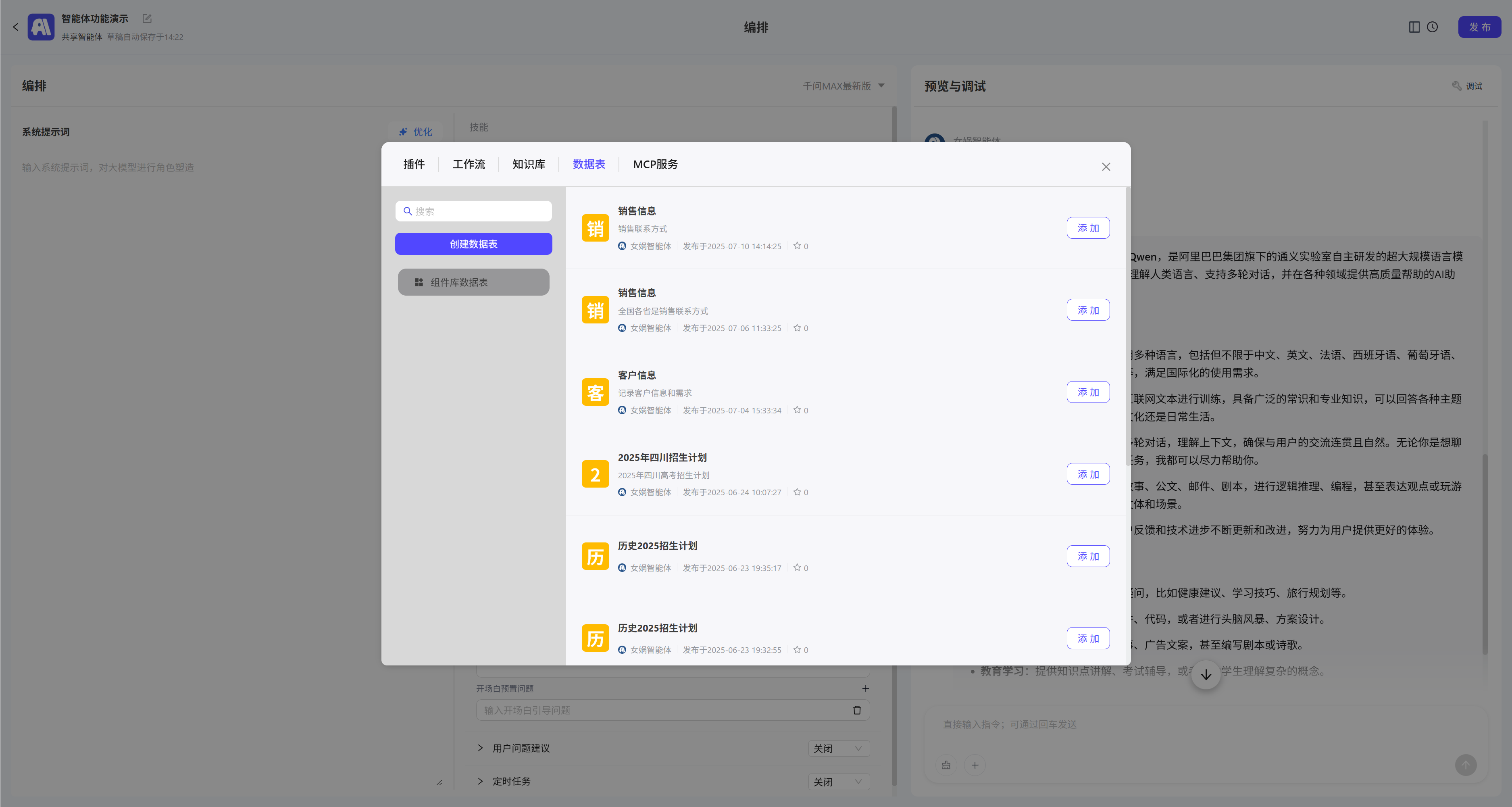The width and height of the screenshot is (1512, 807).
Task: Click the 优化 sparkle icon button
Action: tap(415, 131)
